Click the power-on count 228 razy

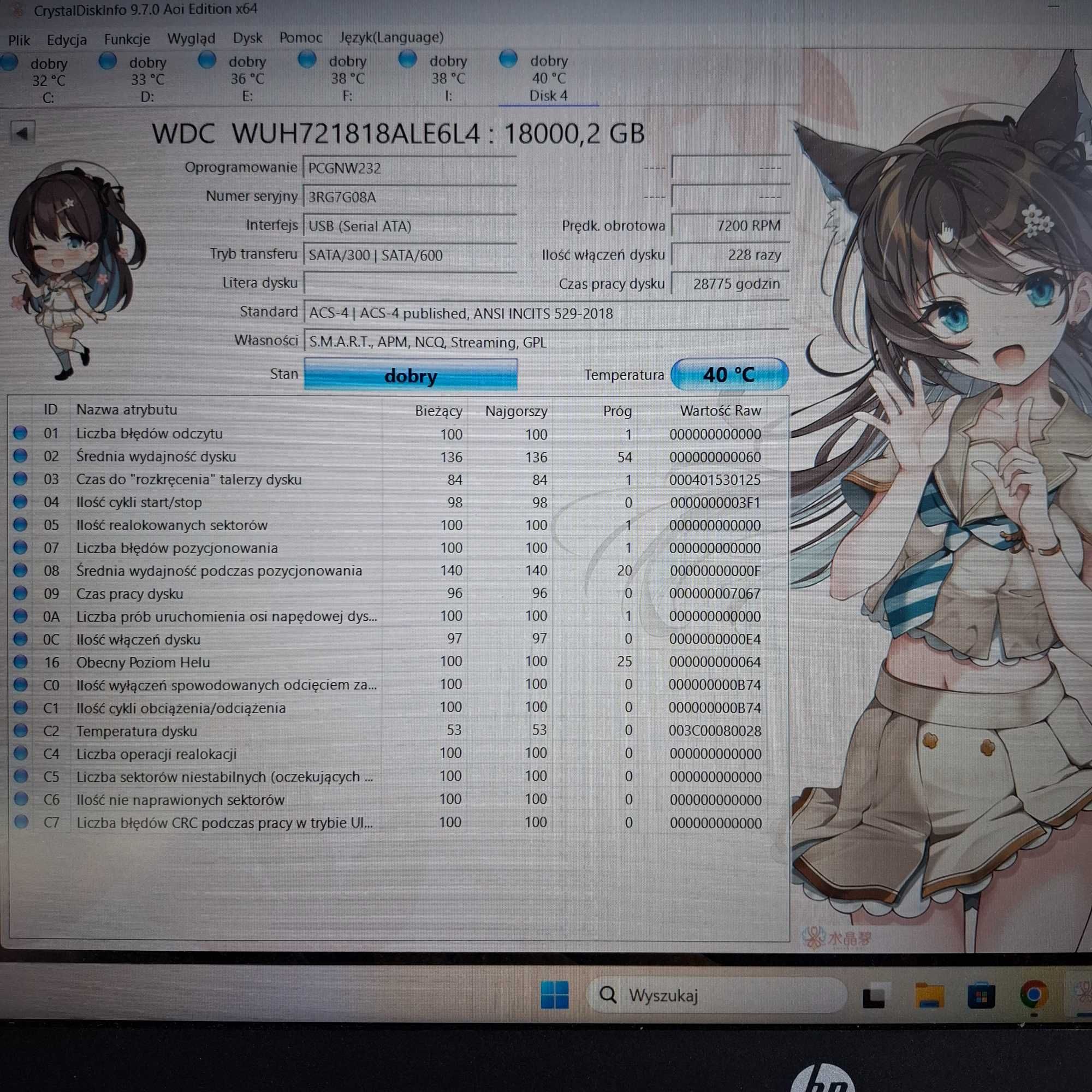[x=729, y=255]
